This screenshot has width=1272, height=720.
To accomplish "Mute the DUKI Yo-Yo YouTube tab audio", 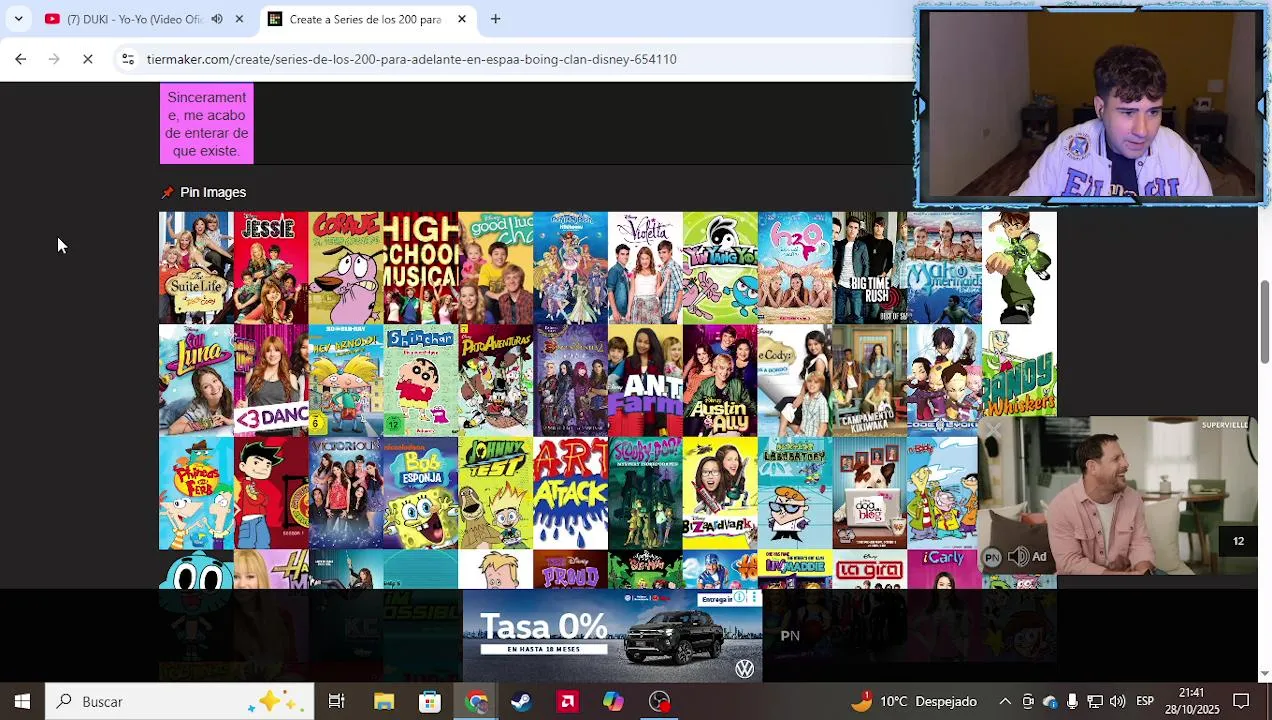I will point(217,19).
